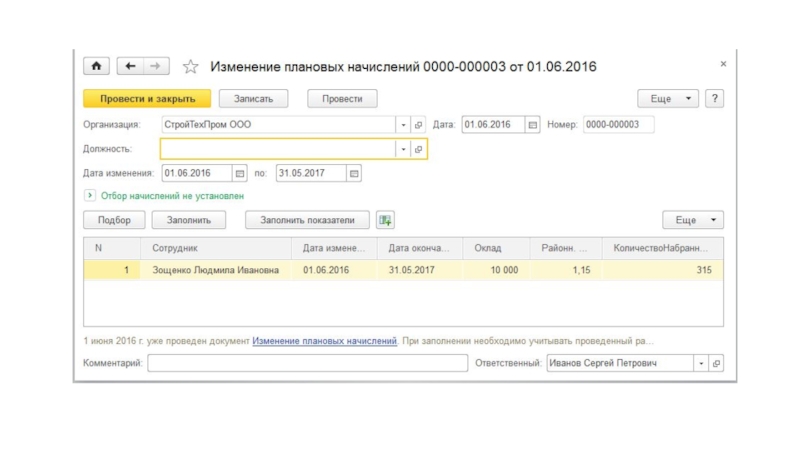This screenshot has height=450, width=800.
Task: Open calendar for Дата изменения
Action: point(240,173)
